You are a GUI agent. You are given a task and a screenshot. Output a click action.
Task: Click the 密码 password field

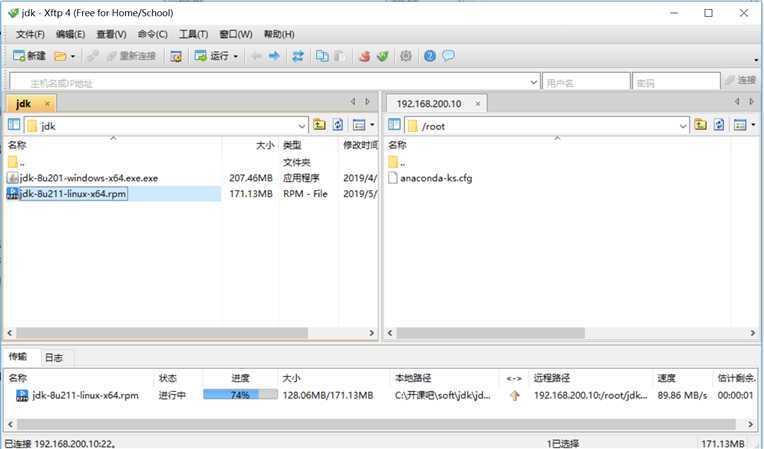[676, 82]
